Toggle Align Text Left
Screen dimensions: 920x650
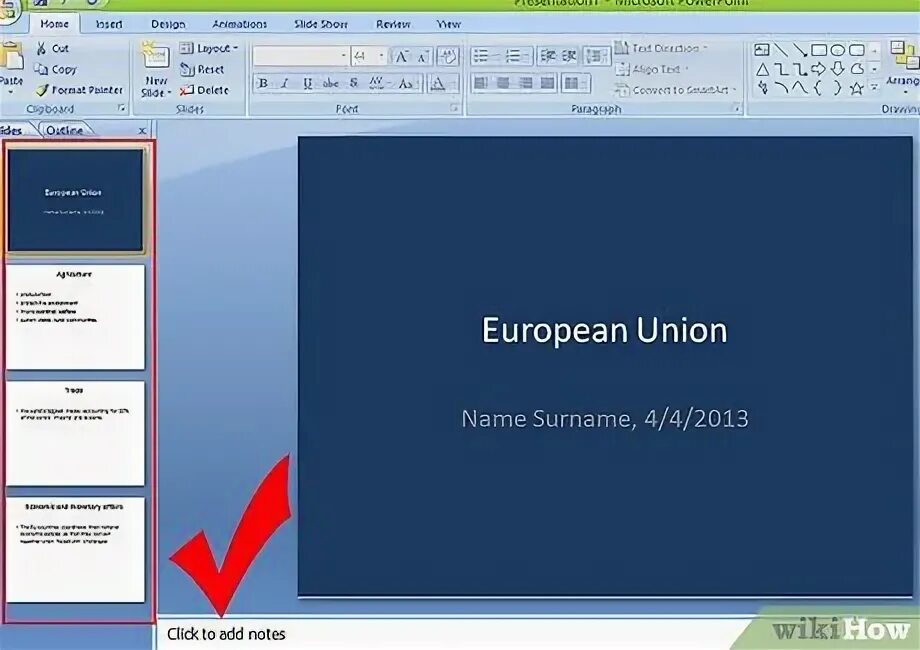481,83
